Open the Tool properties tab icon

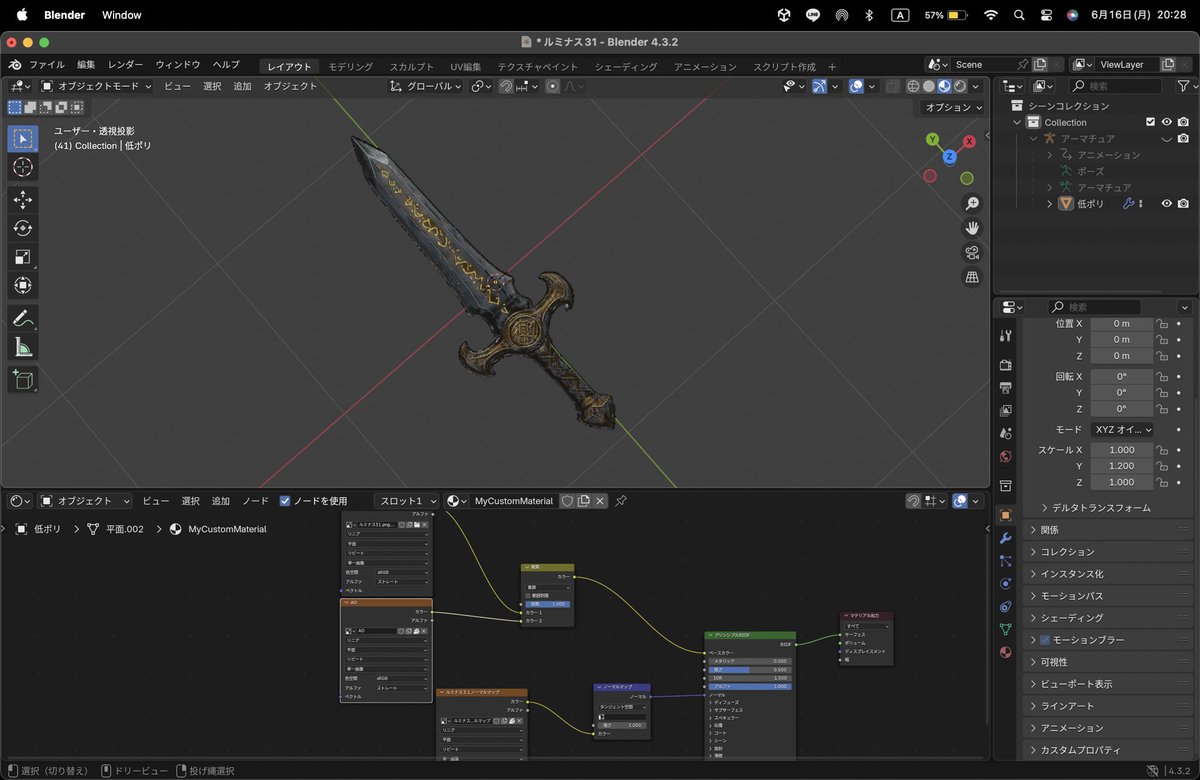1006,335
